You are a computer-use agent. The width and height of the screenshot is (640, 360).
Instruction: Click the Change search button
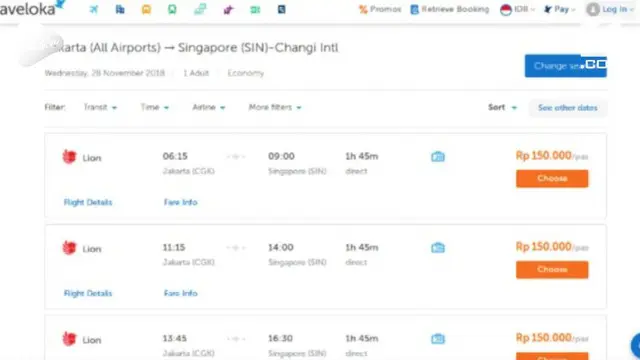566,66
